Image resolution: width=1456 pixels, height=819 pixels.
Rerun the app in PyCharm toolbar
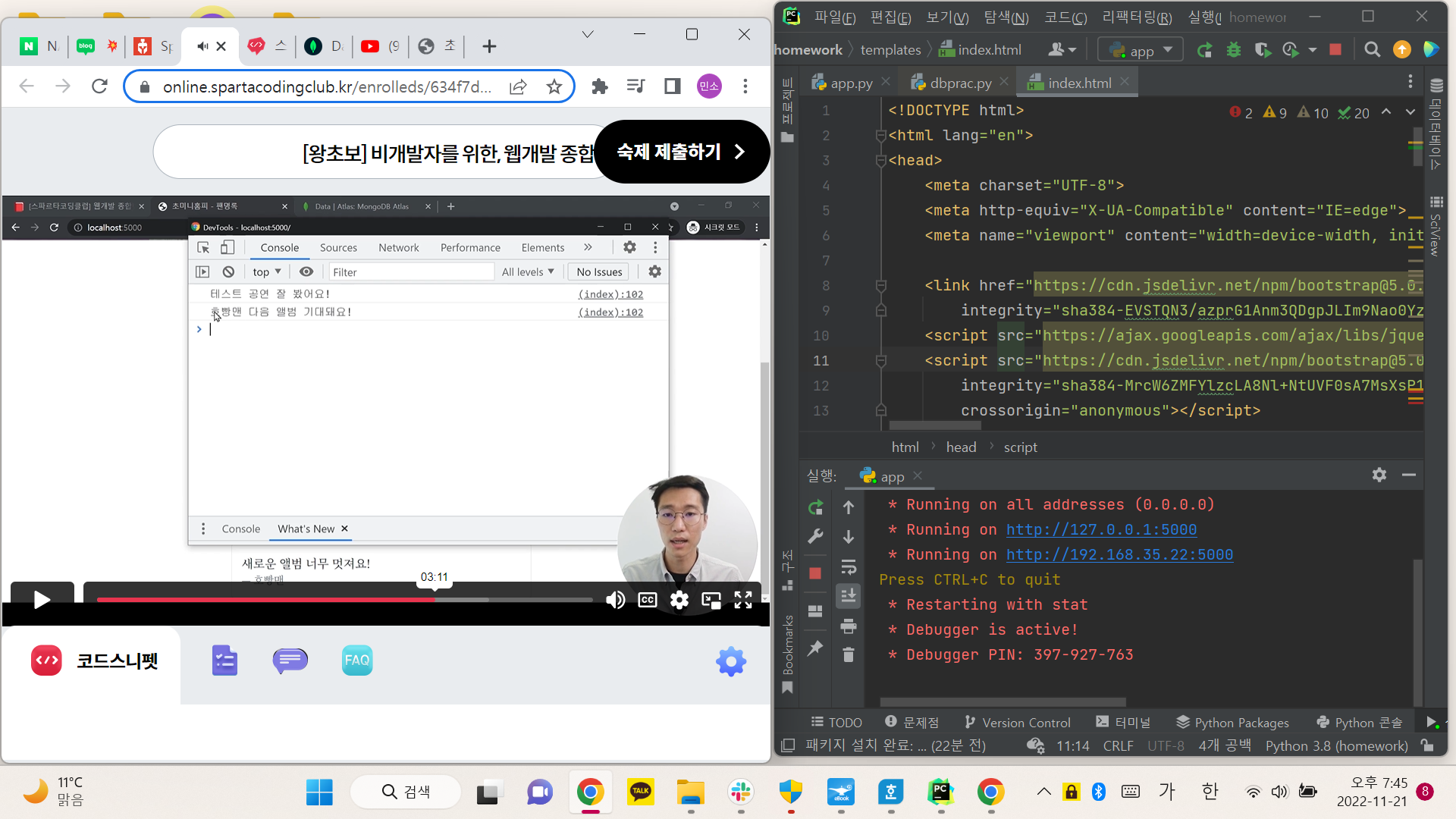pos(1204,50)
